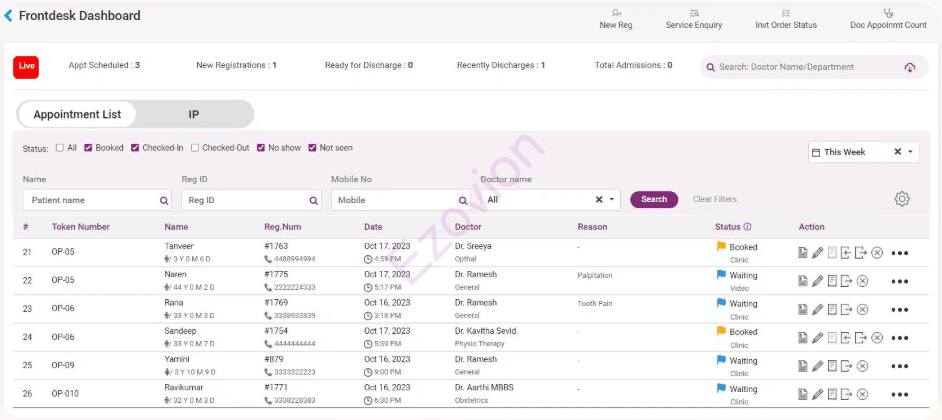Open New Reg from top toolbar
Viewport: 942px width, 420px height.
point(615,18)
